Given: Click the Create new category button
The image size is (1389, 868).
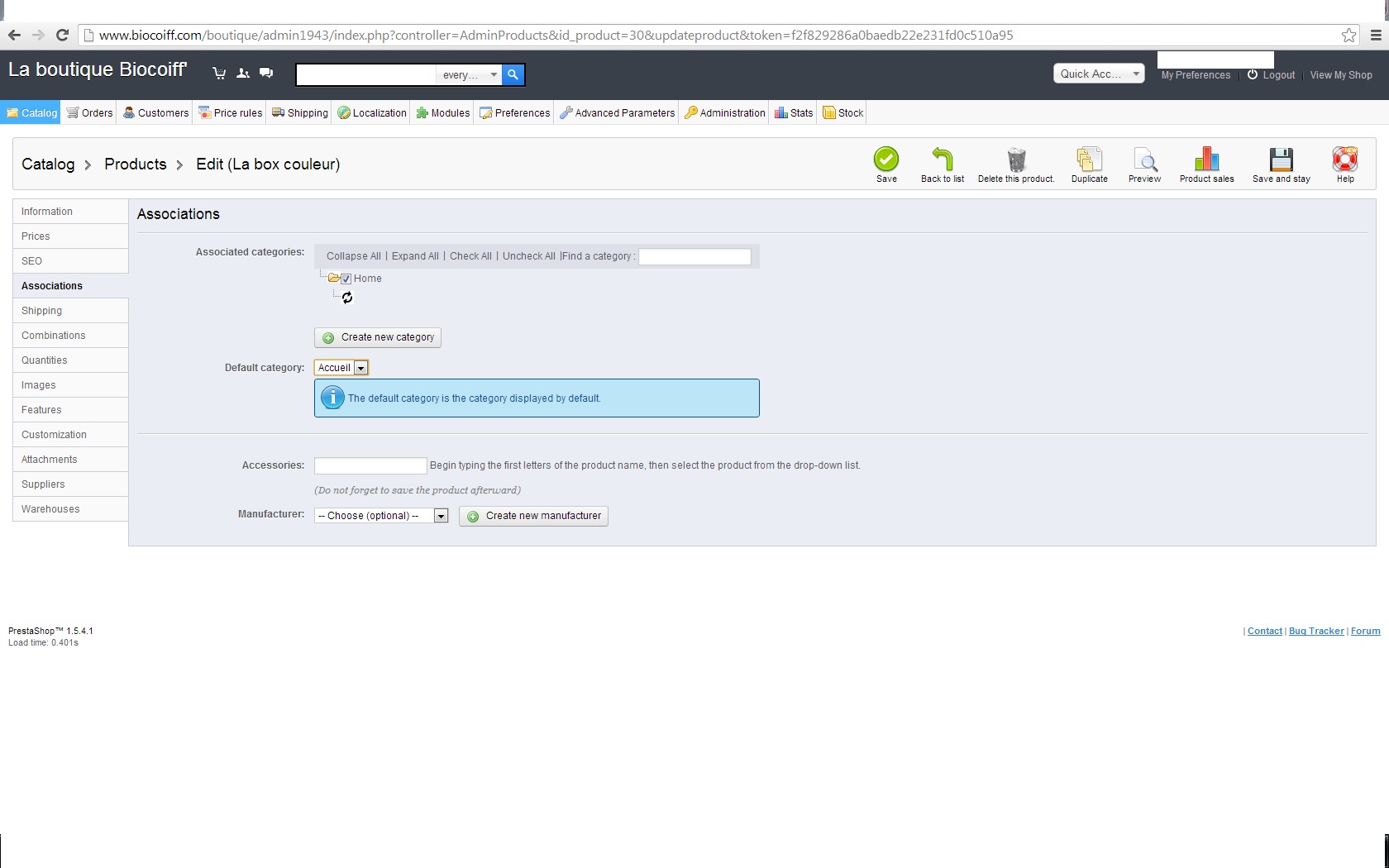Looking at the screenshot, I should [x=378, y=337].
